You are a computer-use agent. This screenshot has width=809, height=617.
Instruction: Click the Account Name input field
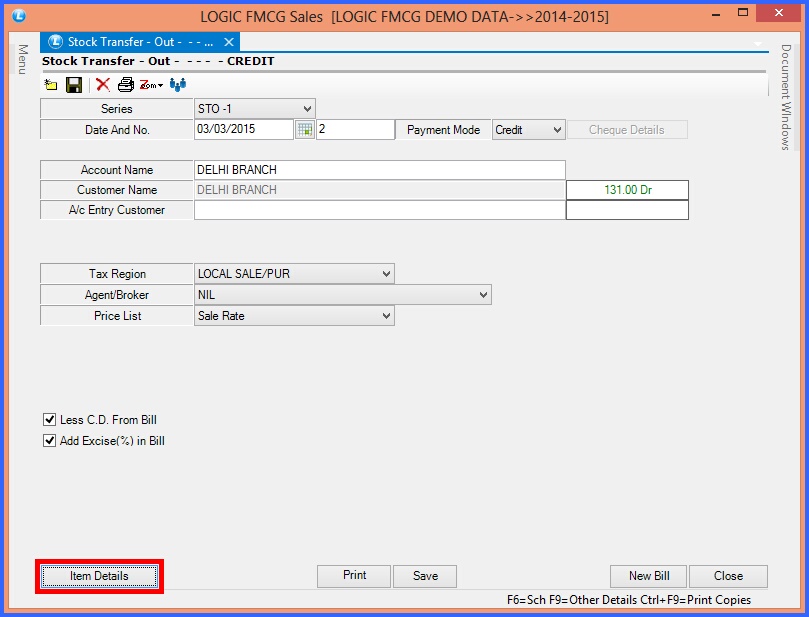[x=379, y=170]
